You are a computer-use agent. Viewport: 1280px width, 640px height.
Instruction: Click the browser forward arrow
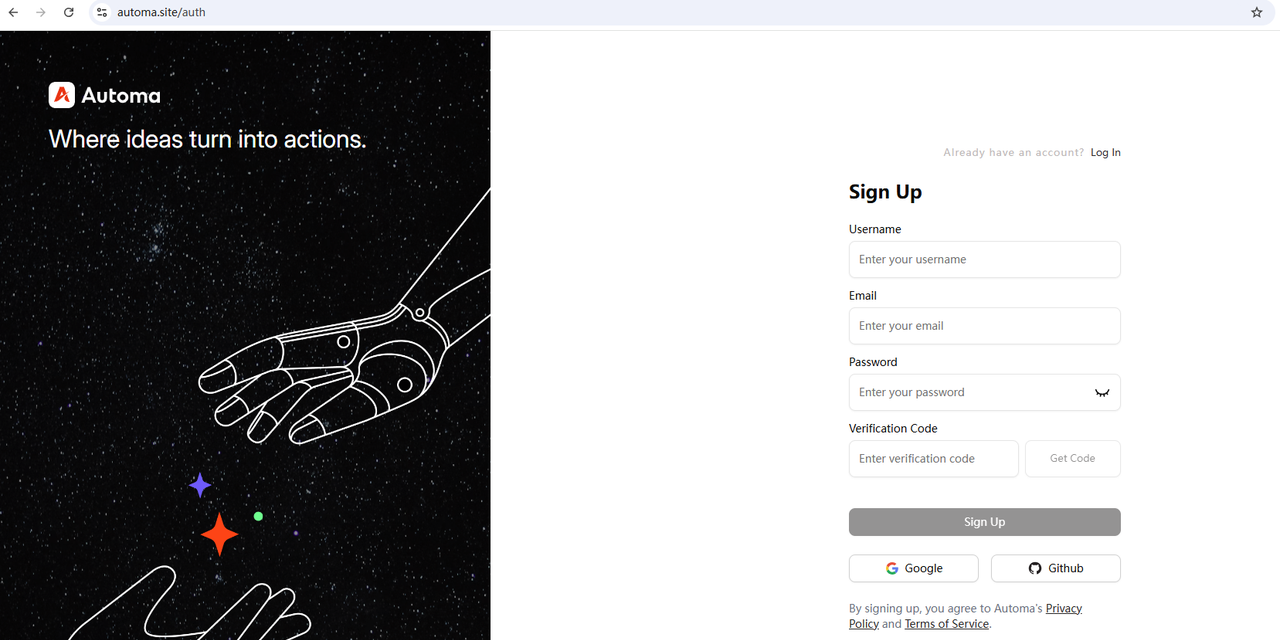[x=40, y=12]
